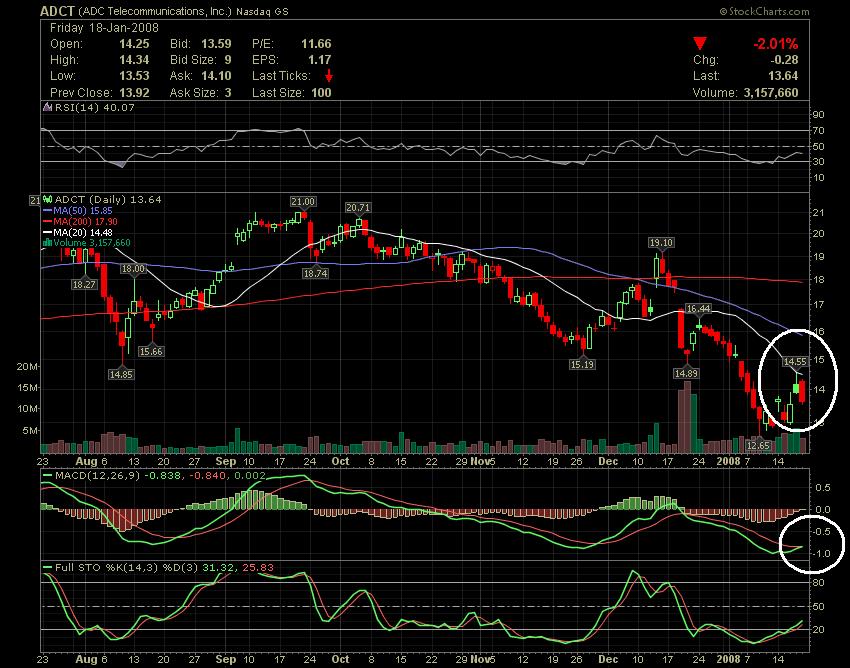Click the Ask Size value 3
This screenshot has width=850, height=668.
pos(228,93)
